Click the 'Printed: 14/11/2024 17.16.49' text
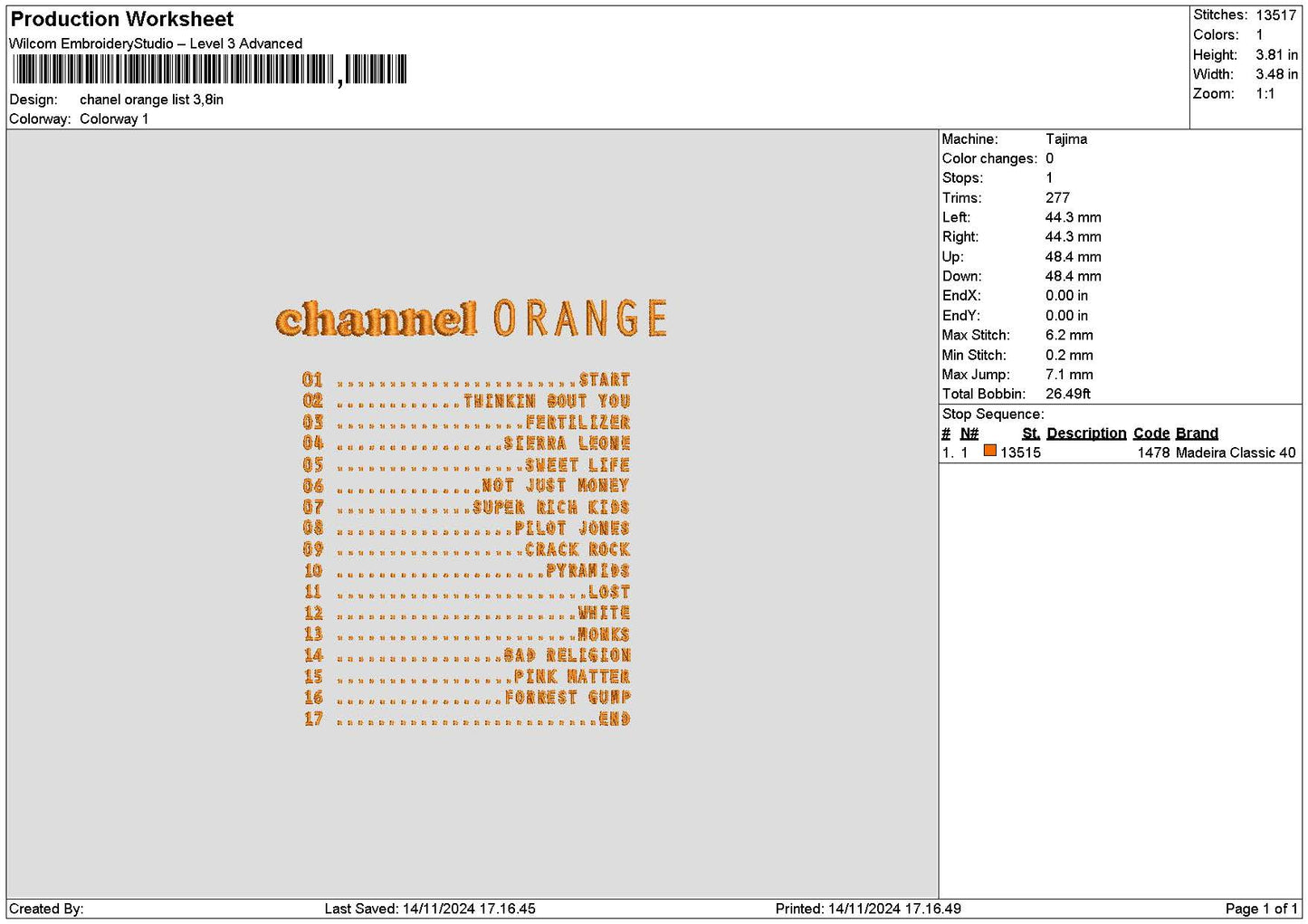The width and height of the screenshot is (1308, 924). [x=868, y=909]
